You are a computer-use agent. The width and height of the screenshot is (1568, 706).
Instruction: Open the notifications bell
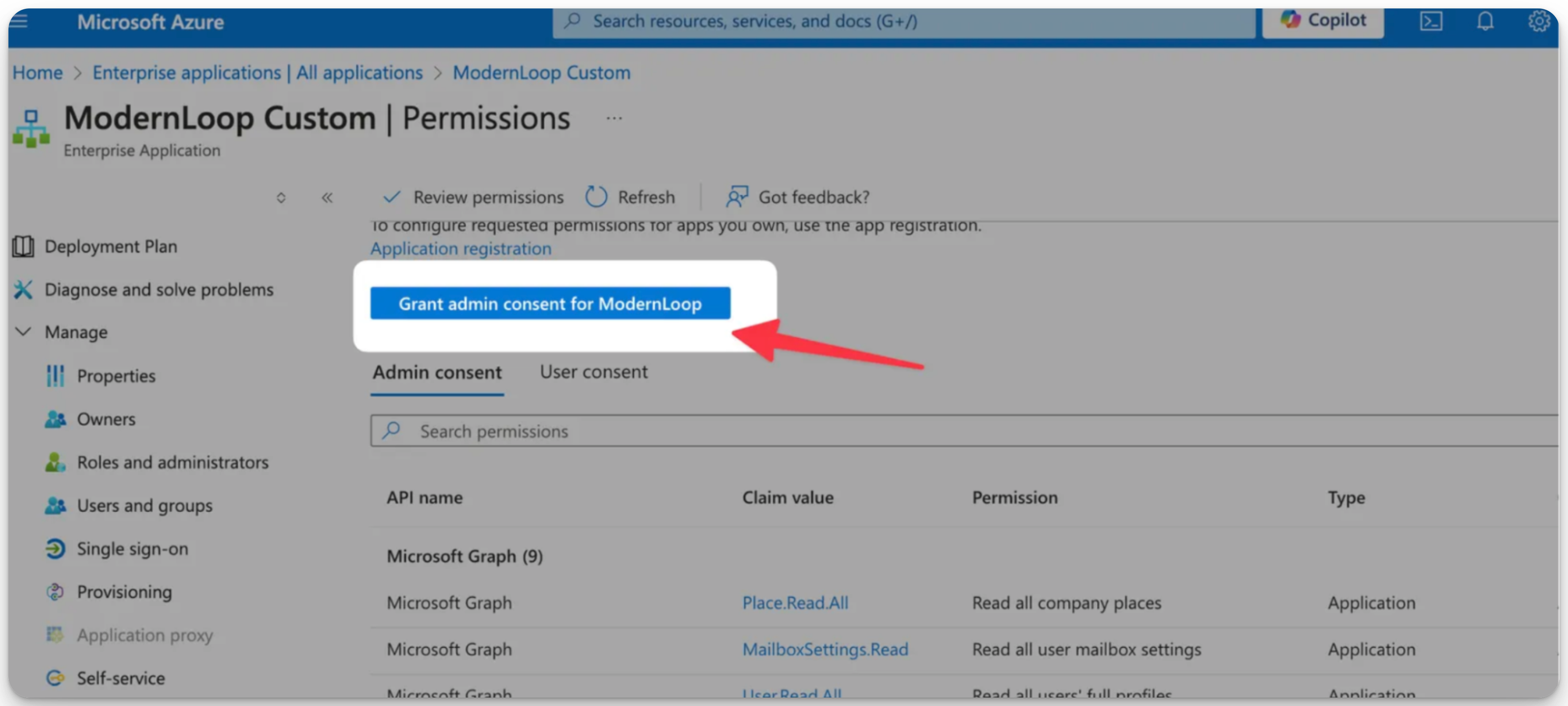(x=1485, y=21)
